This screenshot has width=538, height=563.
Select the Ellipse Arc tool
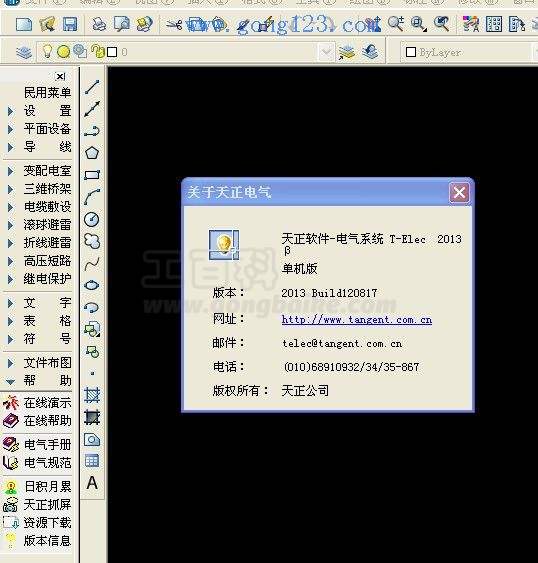pyautogui.click(x=92, y=308)
